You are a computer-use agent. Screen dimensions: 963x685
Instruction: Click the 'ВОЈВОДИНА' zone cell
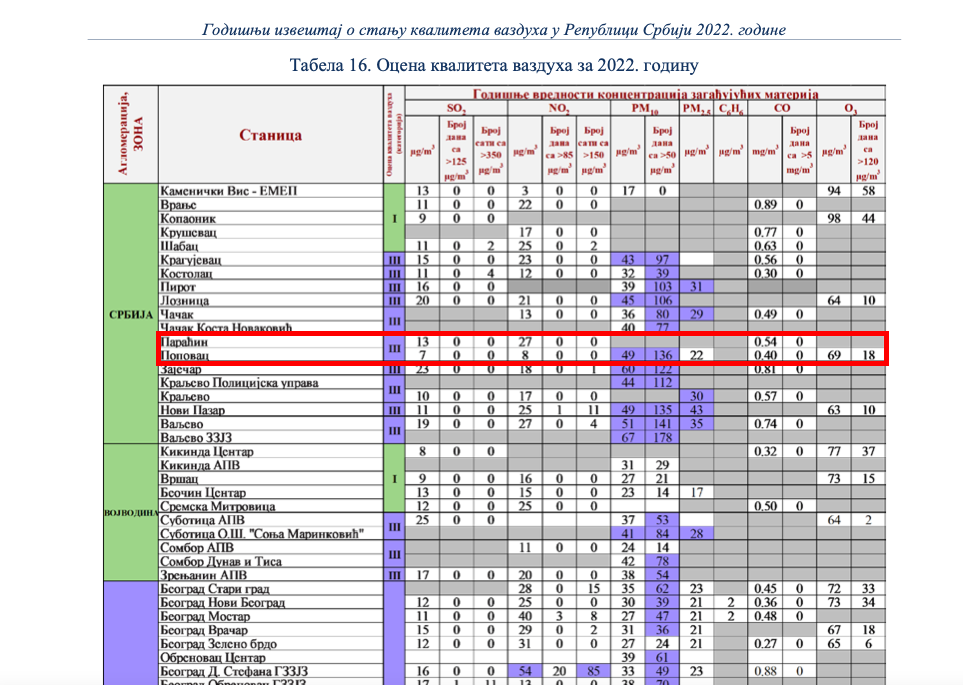tap(130, 513)
